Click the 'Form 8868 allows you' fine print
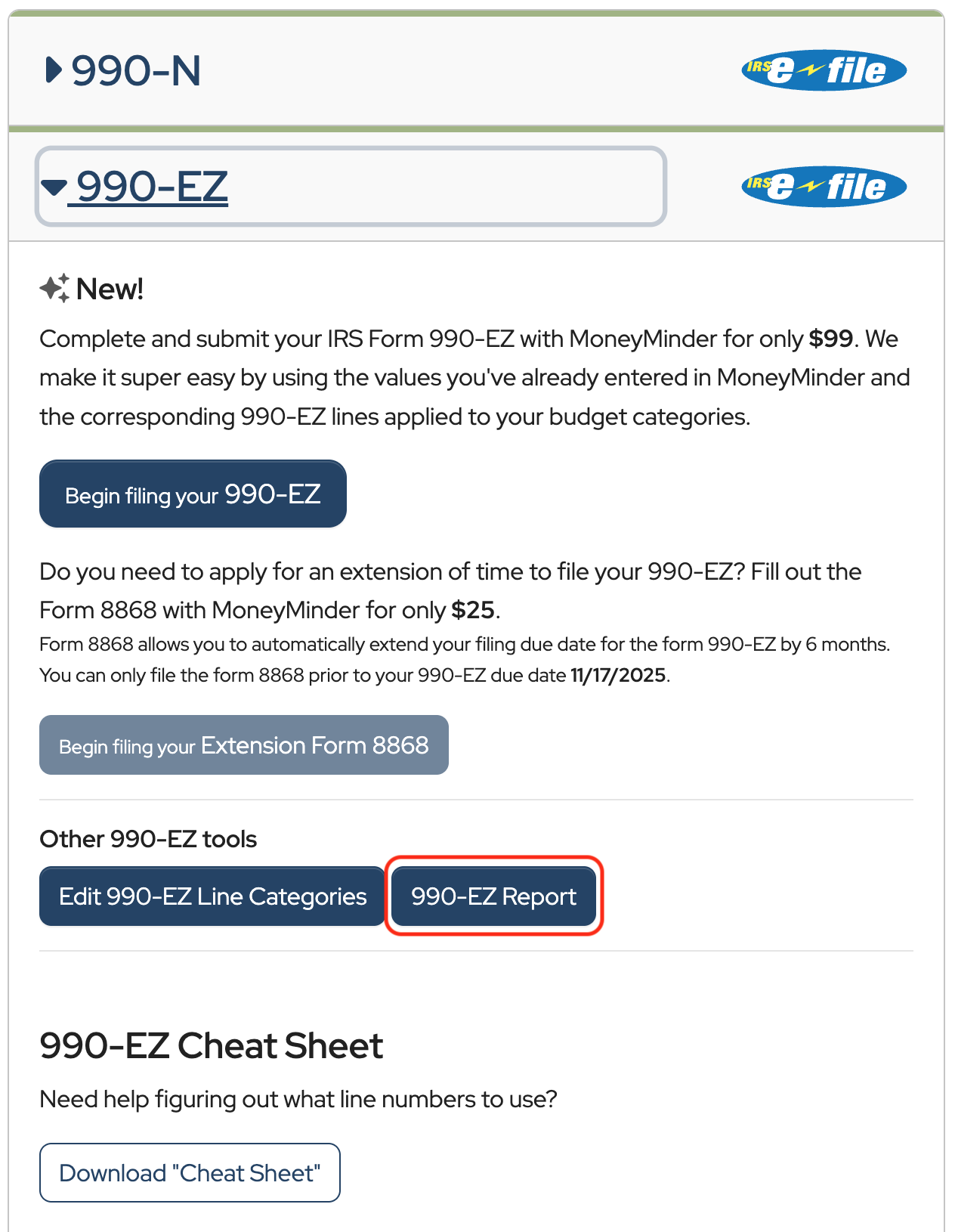Image resolution: width=955 pixels, height=1232 pixels. click(464, 645)
